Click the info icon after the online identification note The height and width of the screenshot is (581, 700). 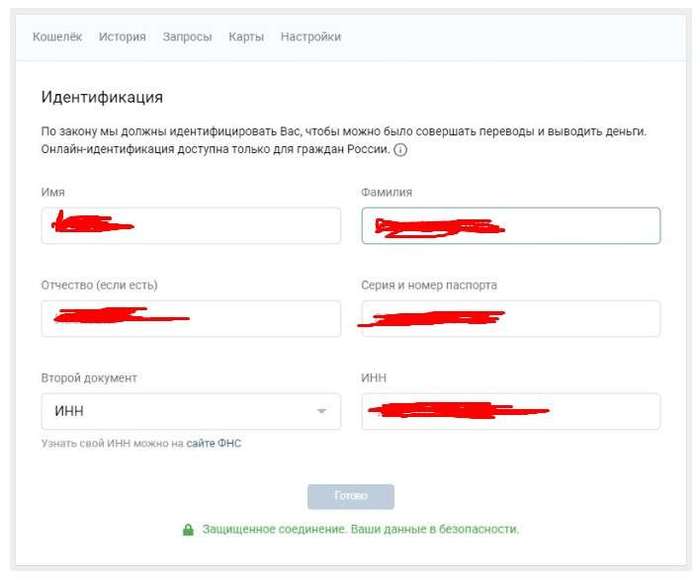(x=400, y=150)
